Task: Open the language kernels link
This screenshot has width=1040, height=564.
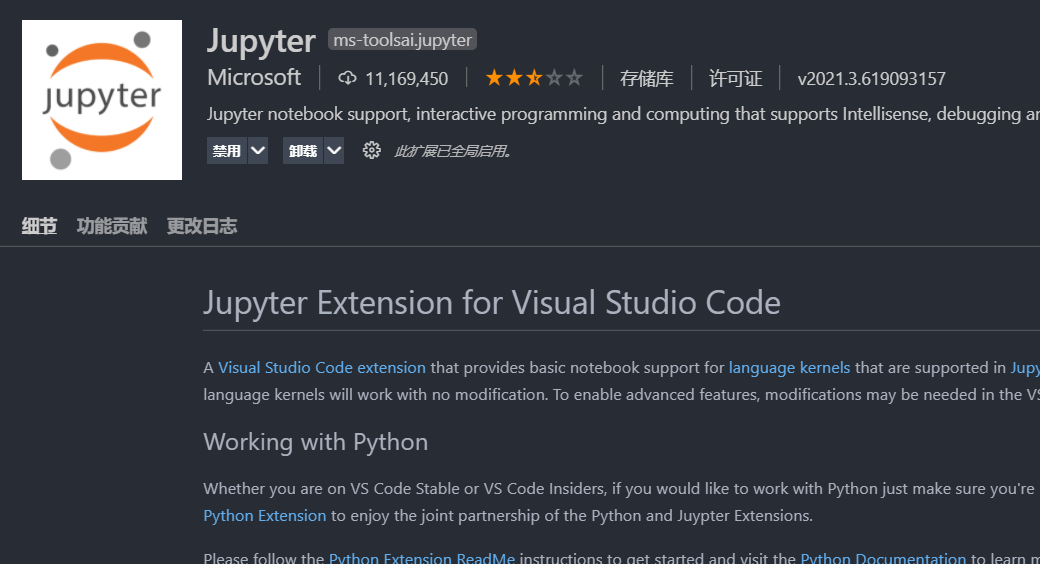Action: tap(789, 368)
